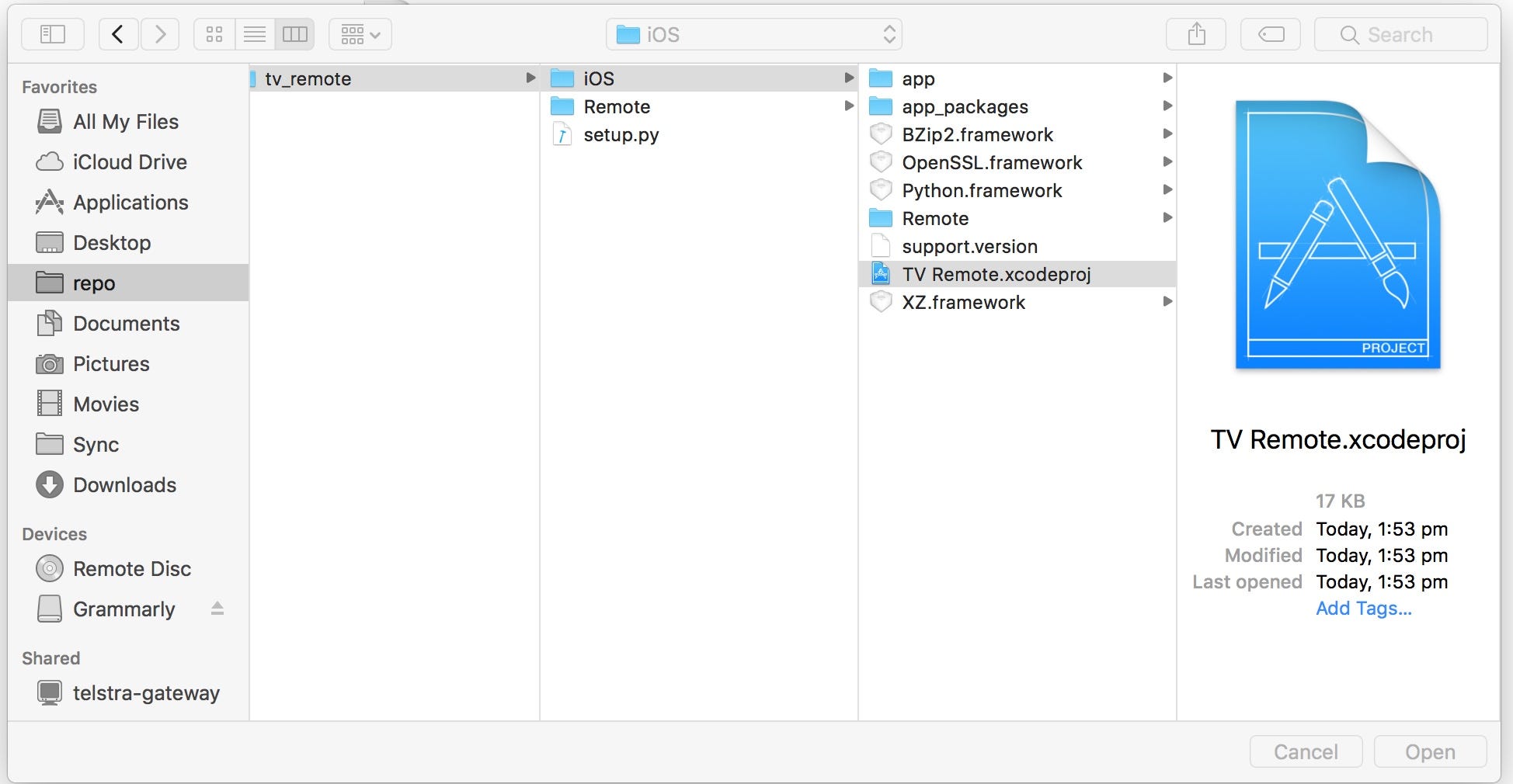The width and height of the screenshot is (1513, 784).
Task: Focus the Search field
Action: pyautogui.click(x=1401, y=34)
